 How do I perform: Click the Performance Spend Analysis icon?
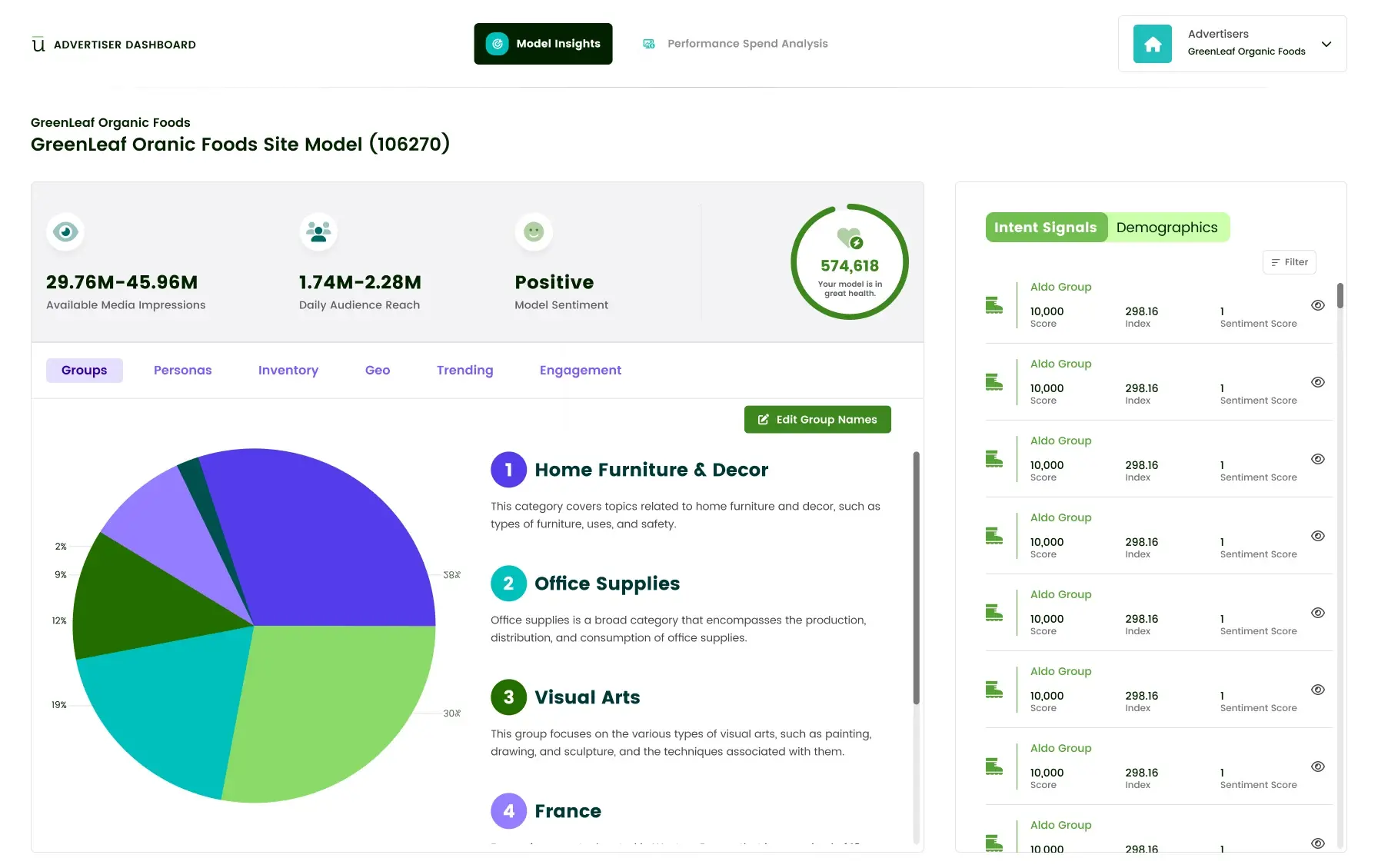(649, 44)
